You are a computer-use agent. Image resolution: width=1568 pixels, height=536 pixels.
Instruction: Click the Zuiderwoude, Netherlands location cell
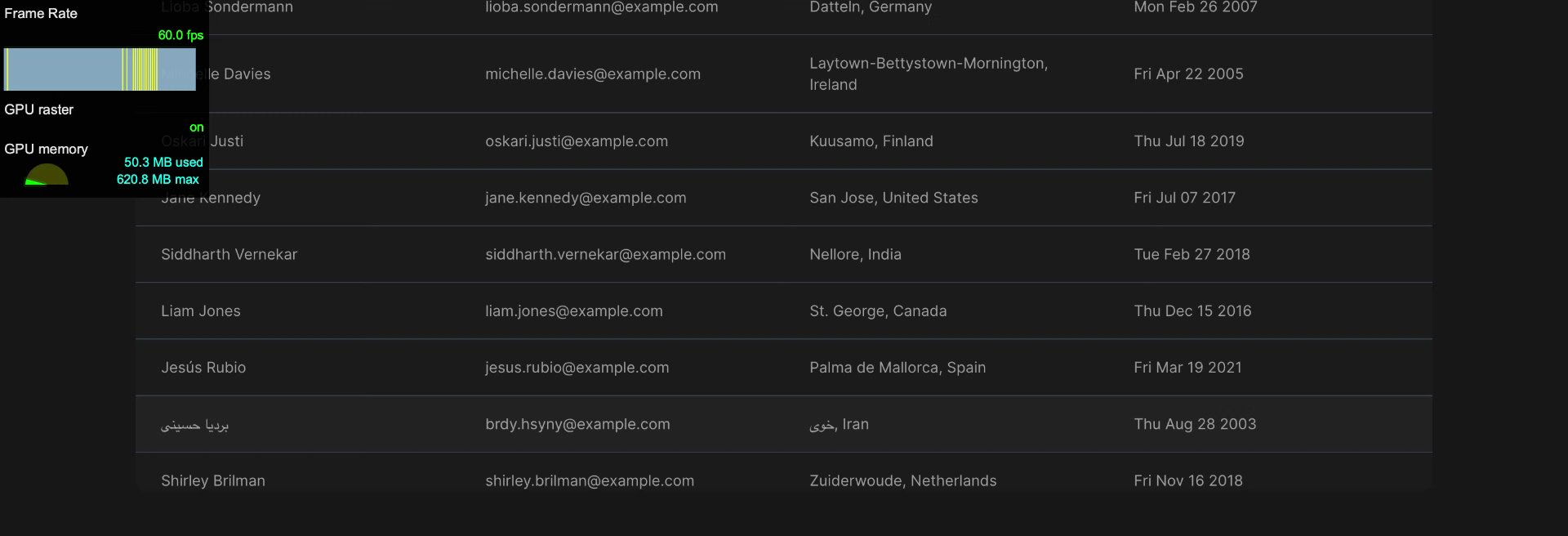(x=902, y=480)
